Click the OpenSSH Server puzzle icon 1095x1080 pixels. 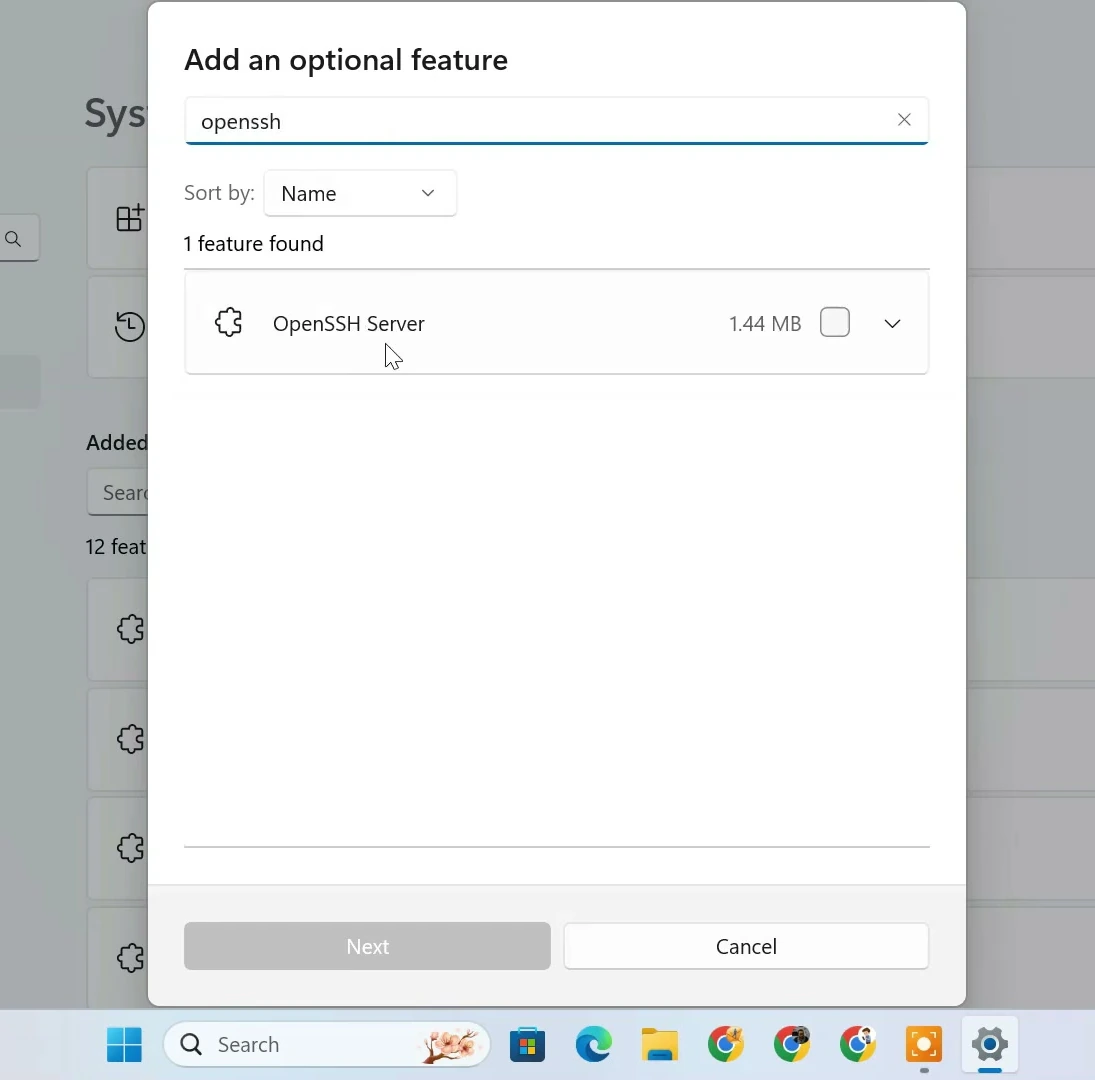(x=228, y=323)
